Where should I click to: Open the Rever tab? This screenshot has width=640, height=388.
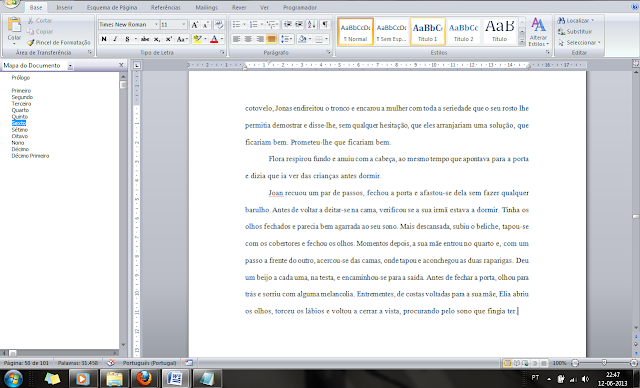239,7
